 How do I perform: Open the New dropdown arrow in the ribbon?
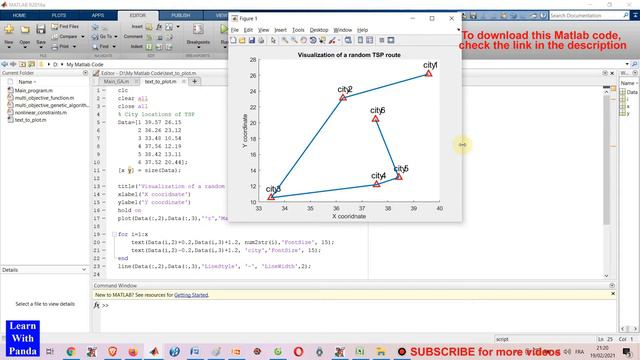pyautogui.click(x=9, y=47)
